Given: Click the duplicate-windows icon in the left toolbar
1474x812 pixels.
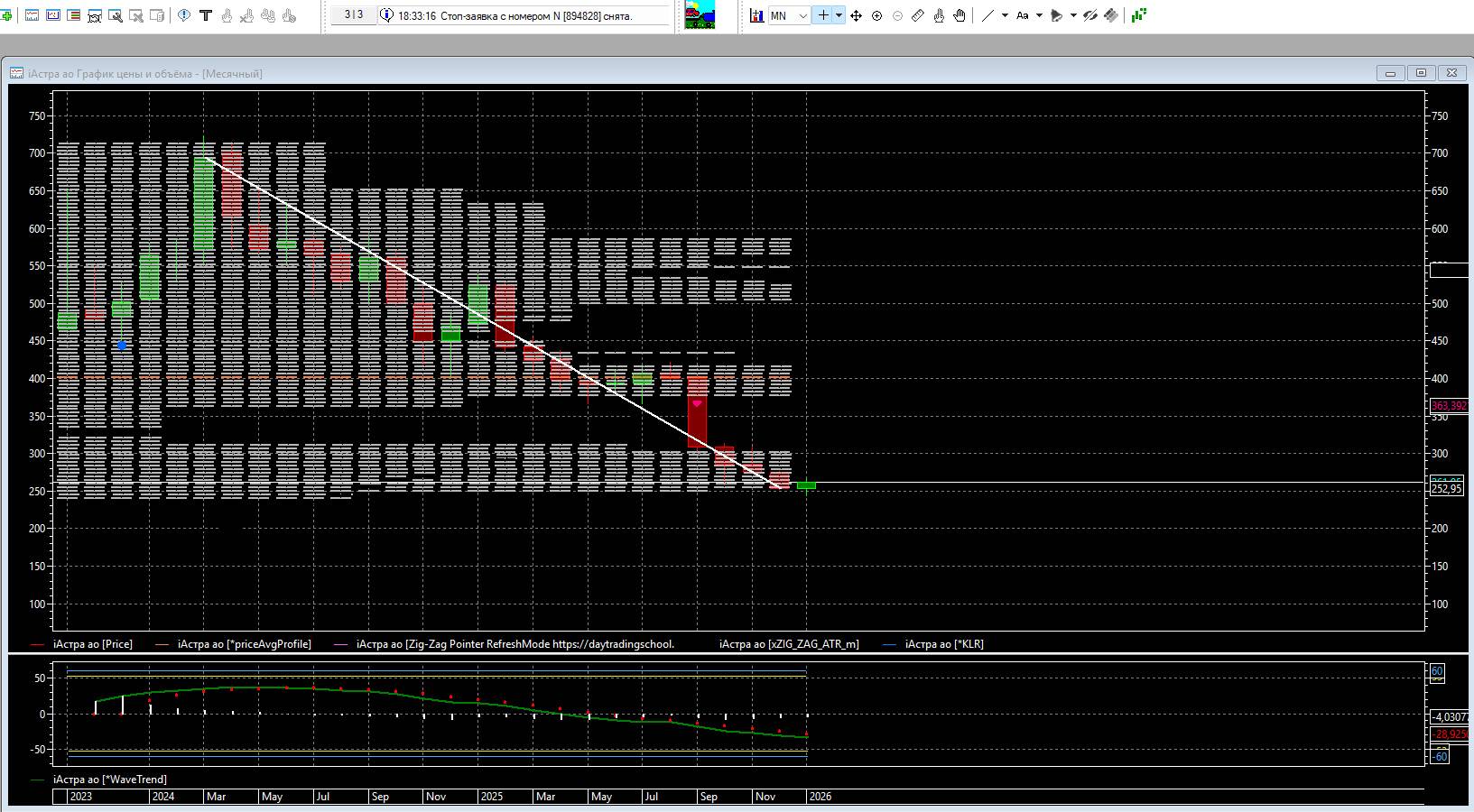Looking at the screenshot, I should [157, 15].
